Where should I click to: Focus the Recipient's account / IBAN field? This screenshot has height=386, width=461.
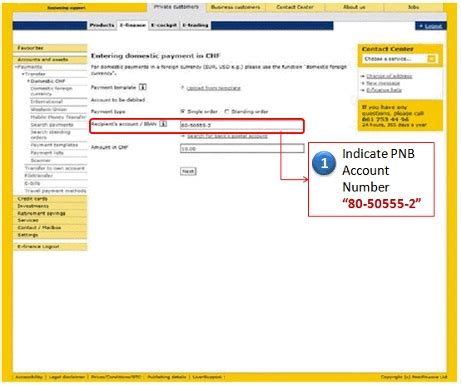click(x=242, y=125)
